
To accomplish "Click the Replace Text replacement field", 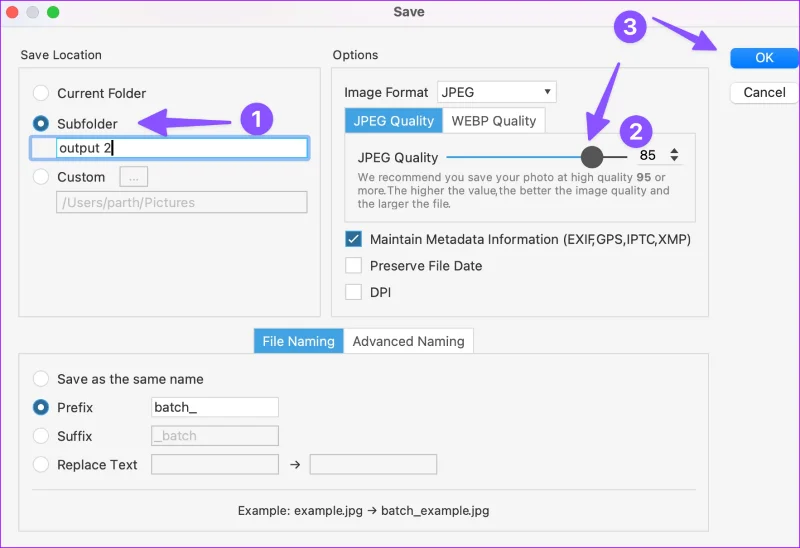I will [373, 464].
